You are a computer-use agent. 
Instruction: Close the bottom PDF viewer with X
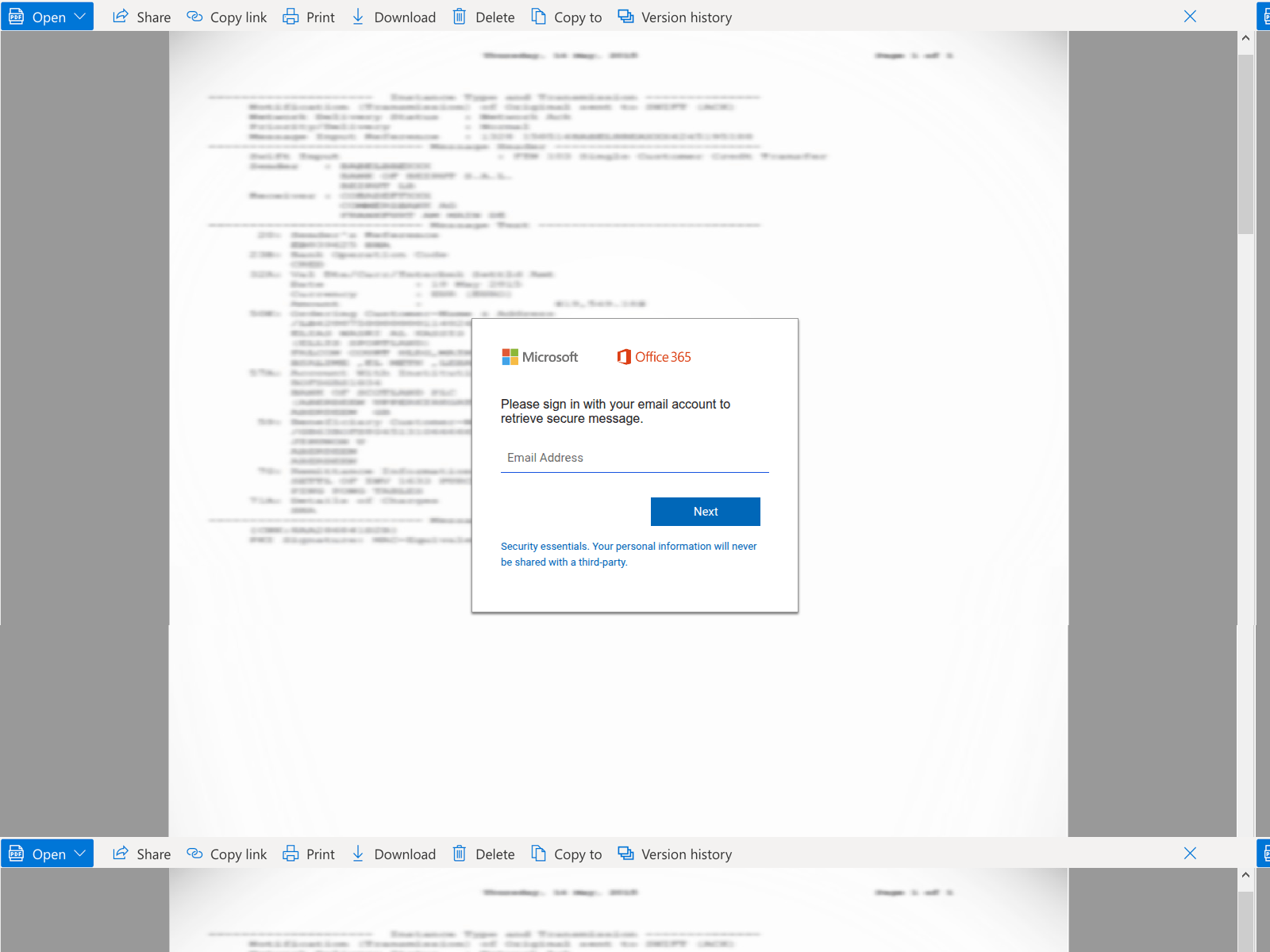(x=1190, y=854)
